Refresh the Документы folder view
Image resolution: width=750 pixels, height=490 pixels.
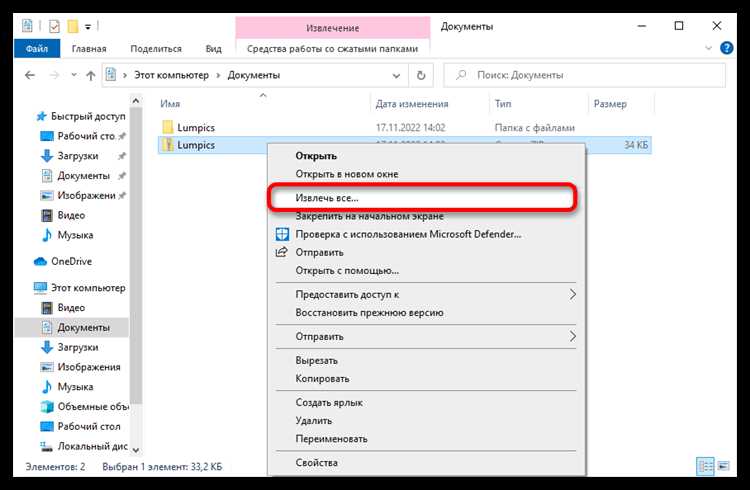tap(421, 75)
